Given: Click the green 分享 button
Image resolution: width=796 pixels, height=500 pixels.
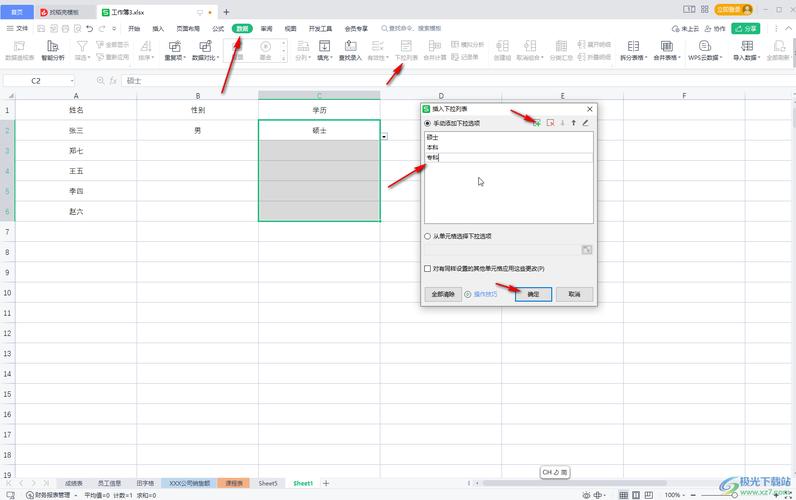Looking at the screenshot, I should (746, 28).
